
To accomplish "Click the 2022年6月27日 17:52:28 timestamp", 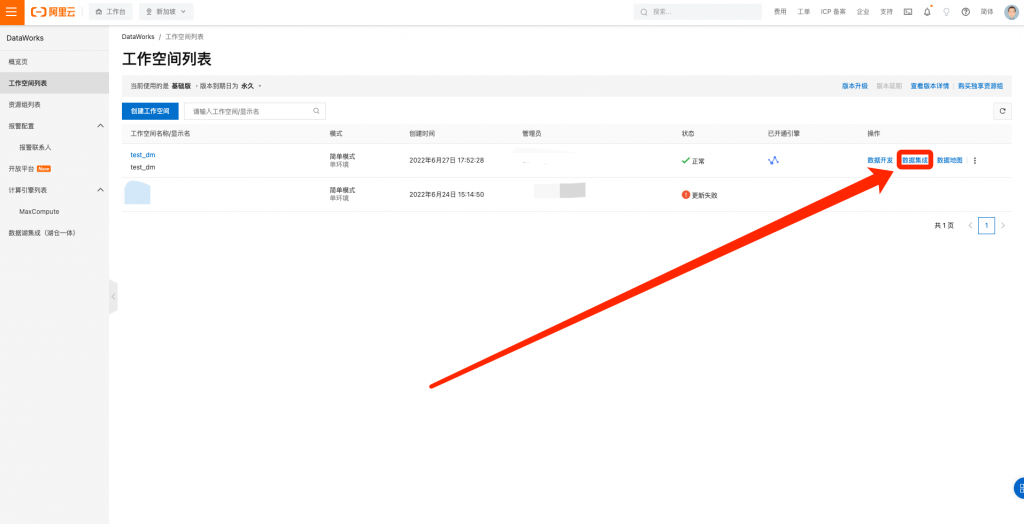I will point(447,160).
